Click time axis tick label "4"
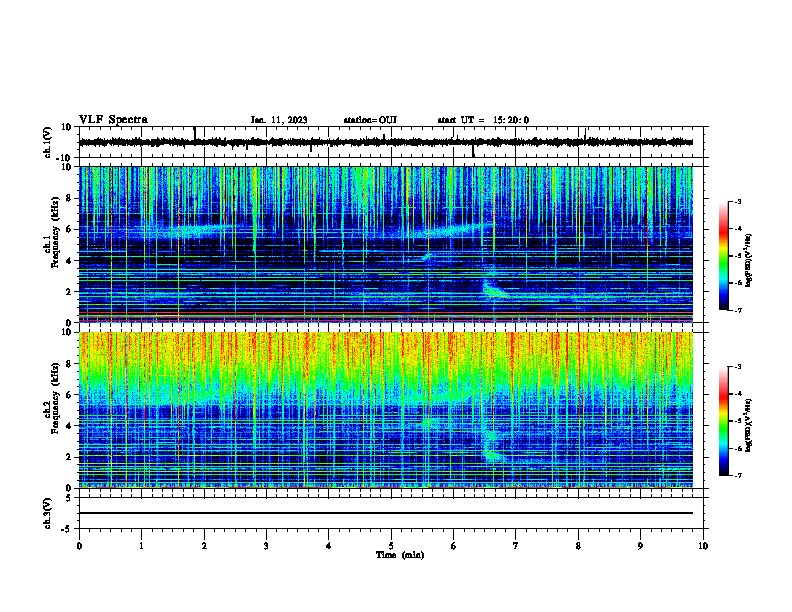 click(329, 546)
